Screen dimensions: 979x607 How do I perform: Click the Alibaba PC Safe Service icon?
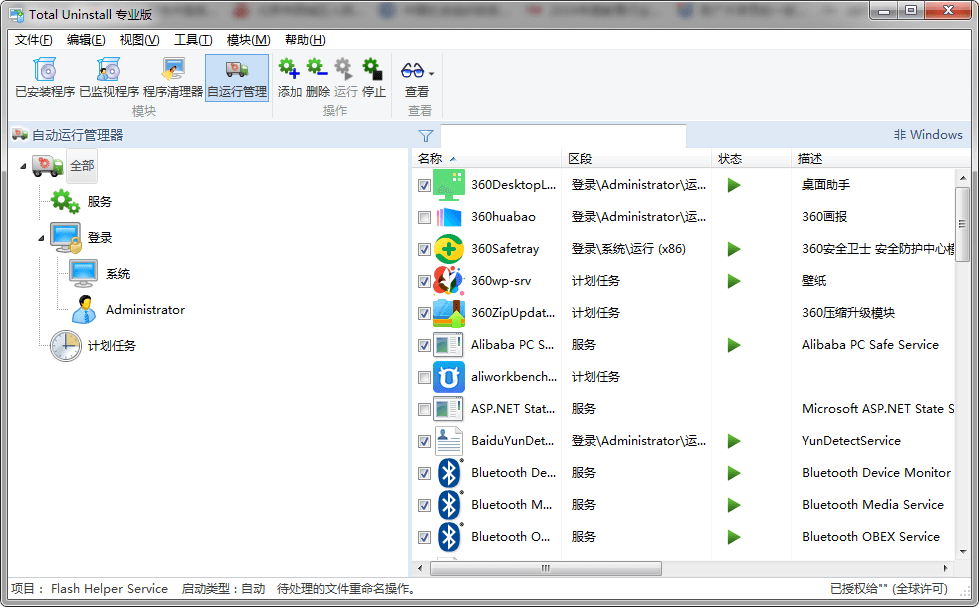tap(448, 345)
